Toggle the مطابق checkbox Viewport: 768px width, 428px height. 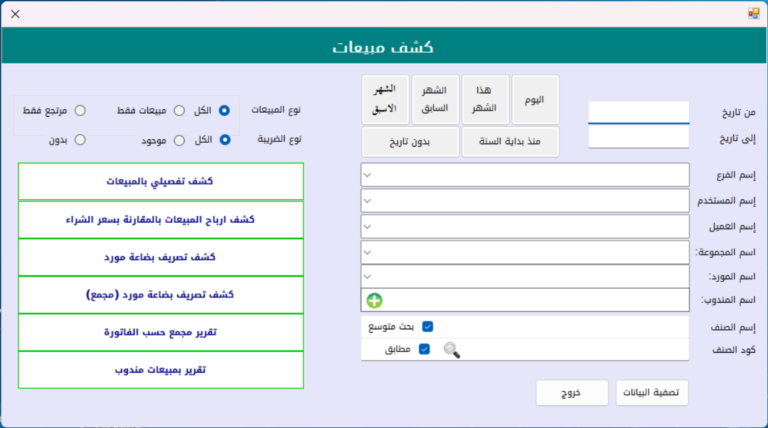pos(424,350)
